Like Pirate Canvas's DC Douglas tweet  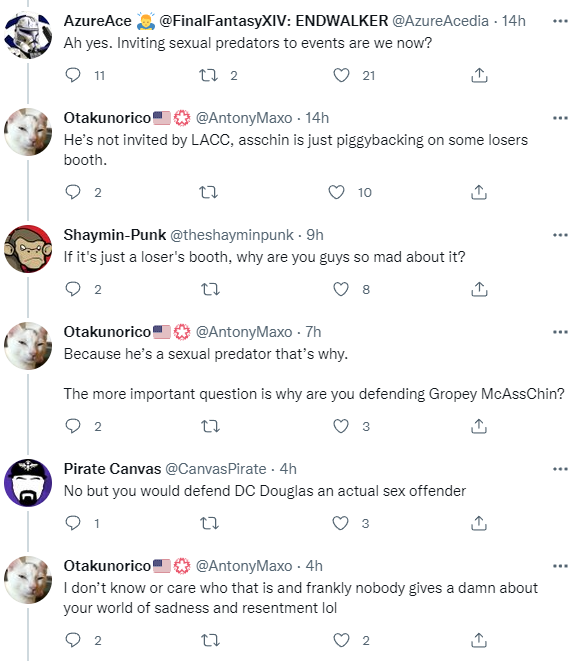click(x=341, y=523)
